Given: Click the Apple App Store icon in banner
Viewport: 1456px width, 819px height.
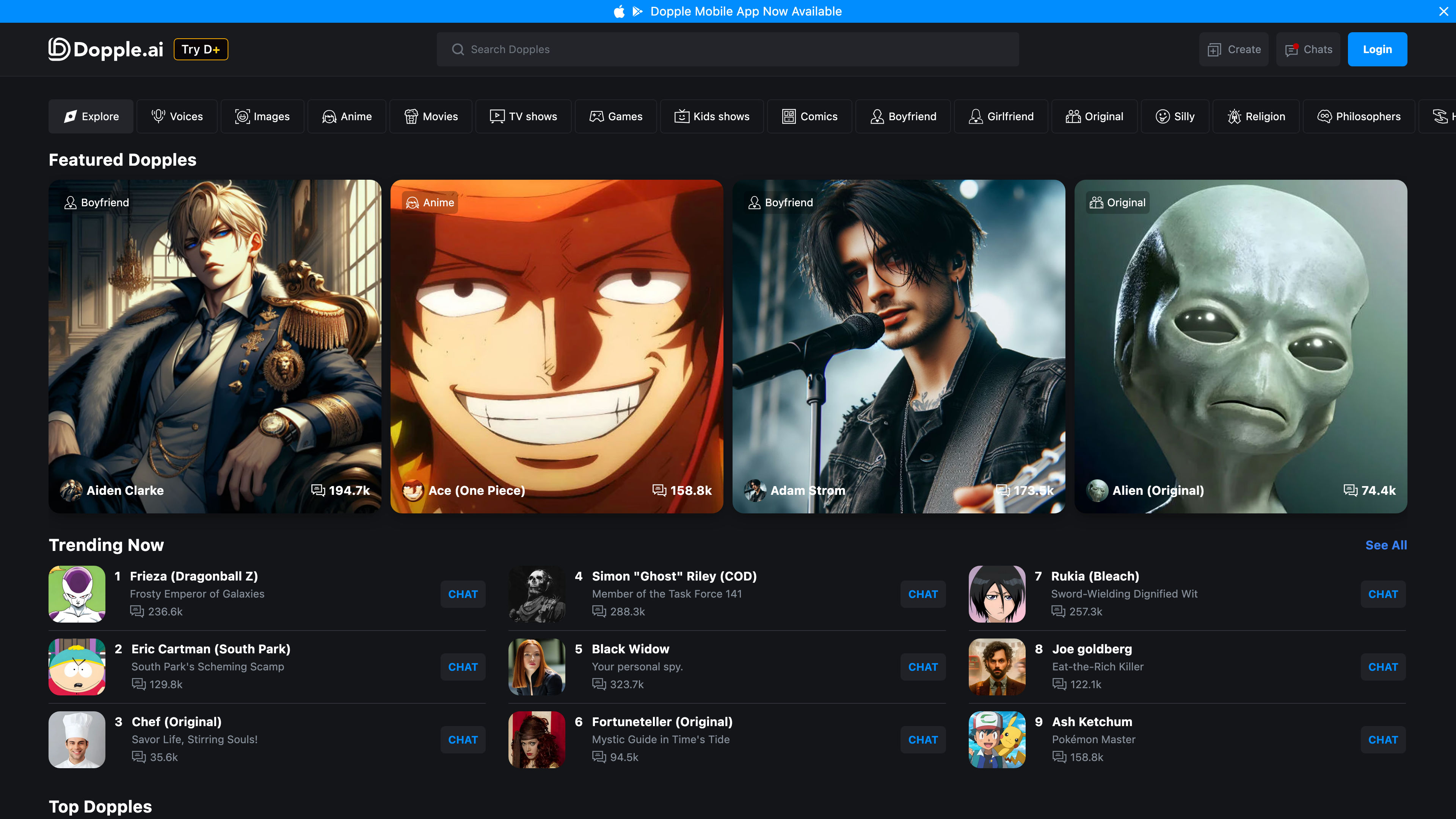Looking at the screenshot, I should [620, 11].
